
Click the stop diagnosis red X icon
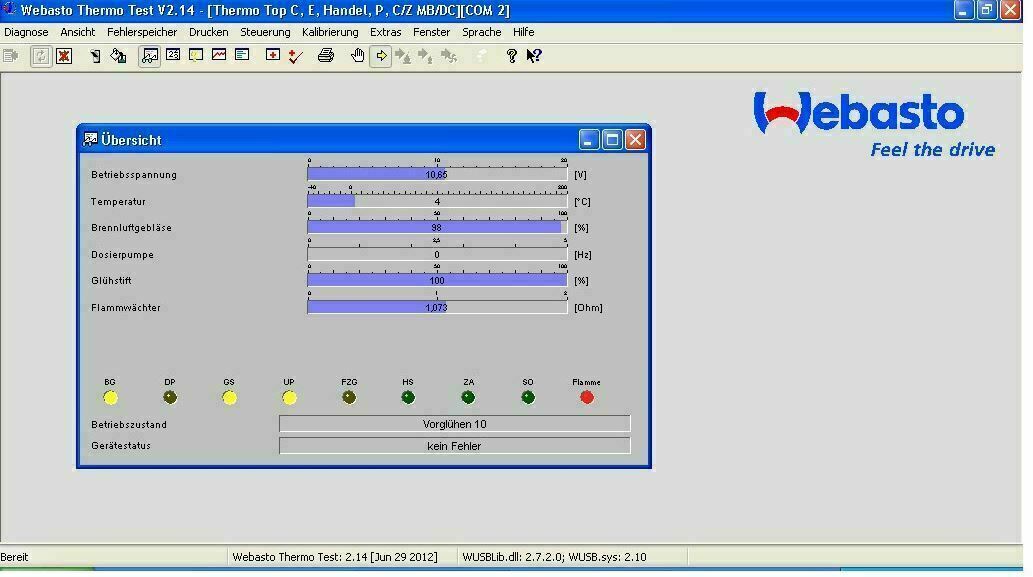point(64,56)
